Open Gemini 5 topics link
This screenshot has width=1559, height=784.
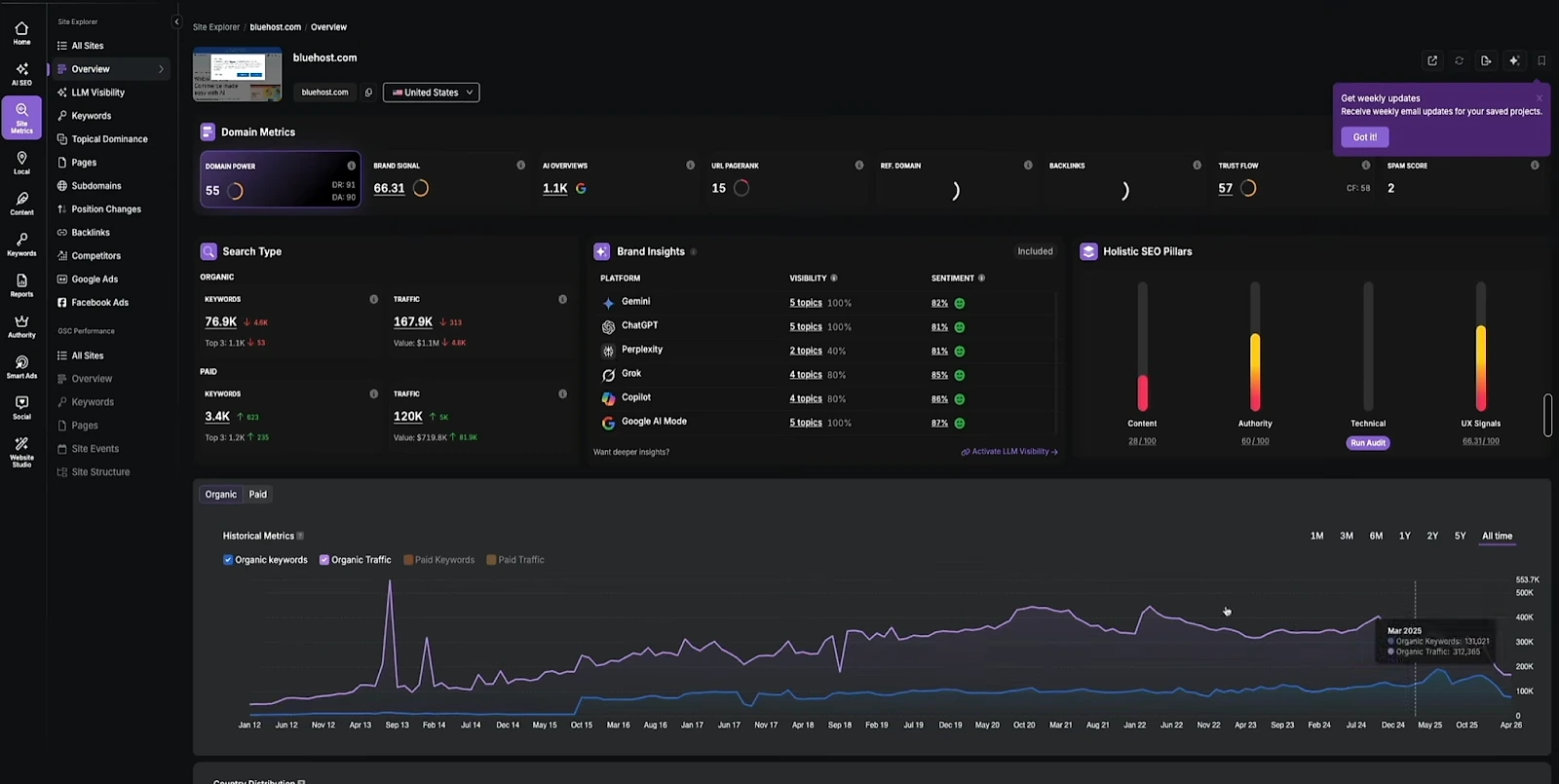tap(806, 303)
